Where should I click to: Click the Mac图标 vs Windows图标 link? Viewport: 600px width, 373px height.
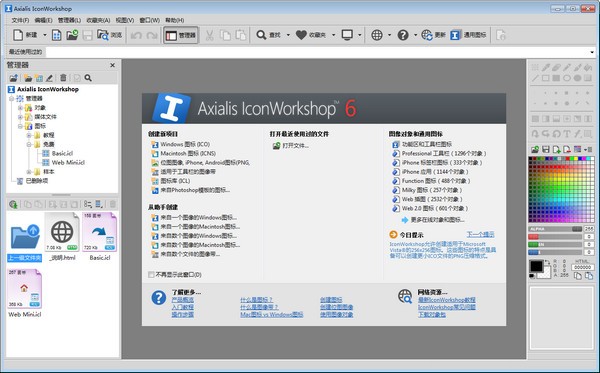[272, 315]
